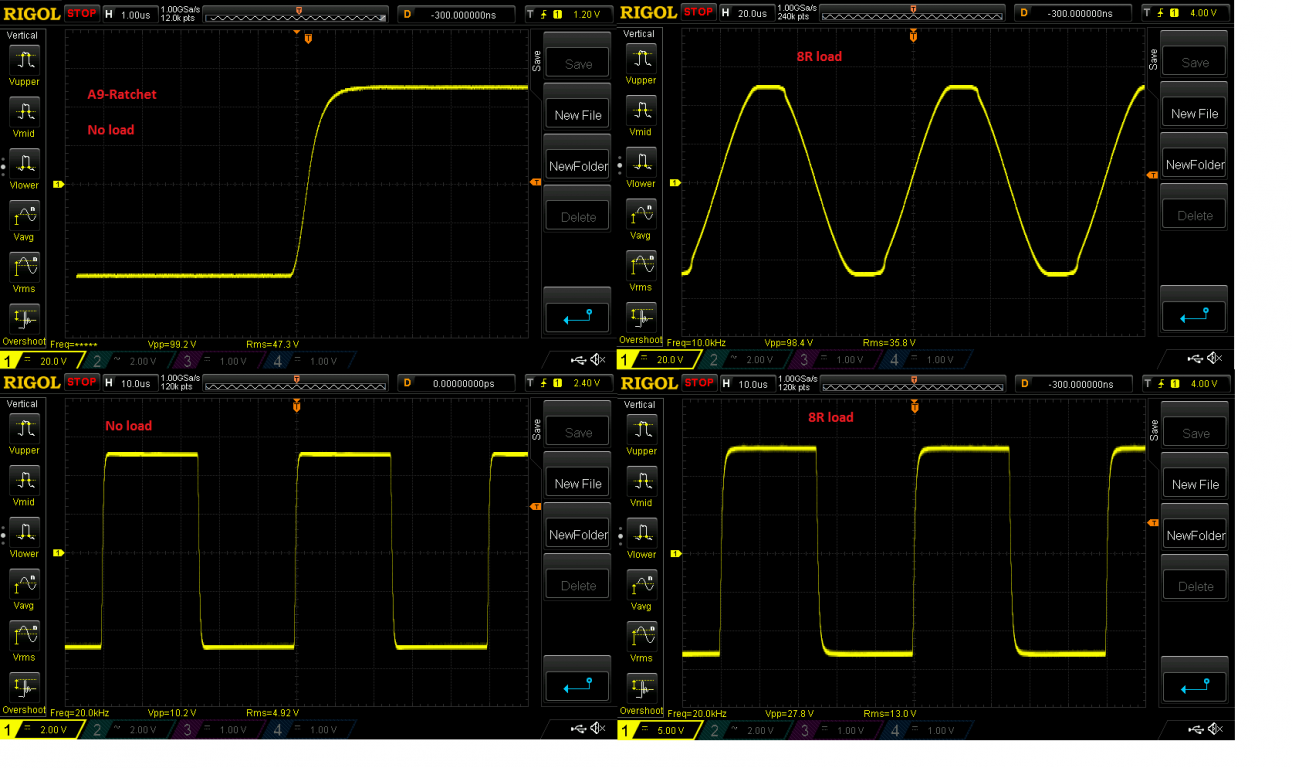1292x768 pixels.
Task: Click the orange trigger position marker above rising edge
Action: [x=308, y=38]
